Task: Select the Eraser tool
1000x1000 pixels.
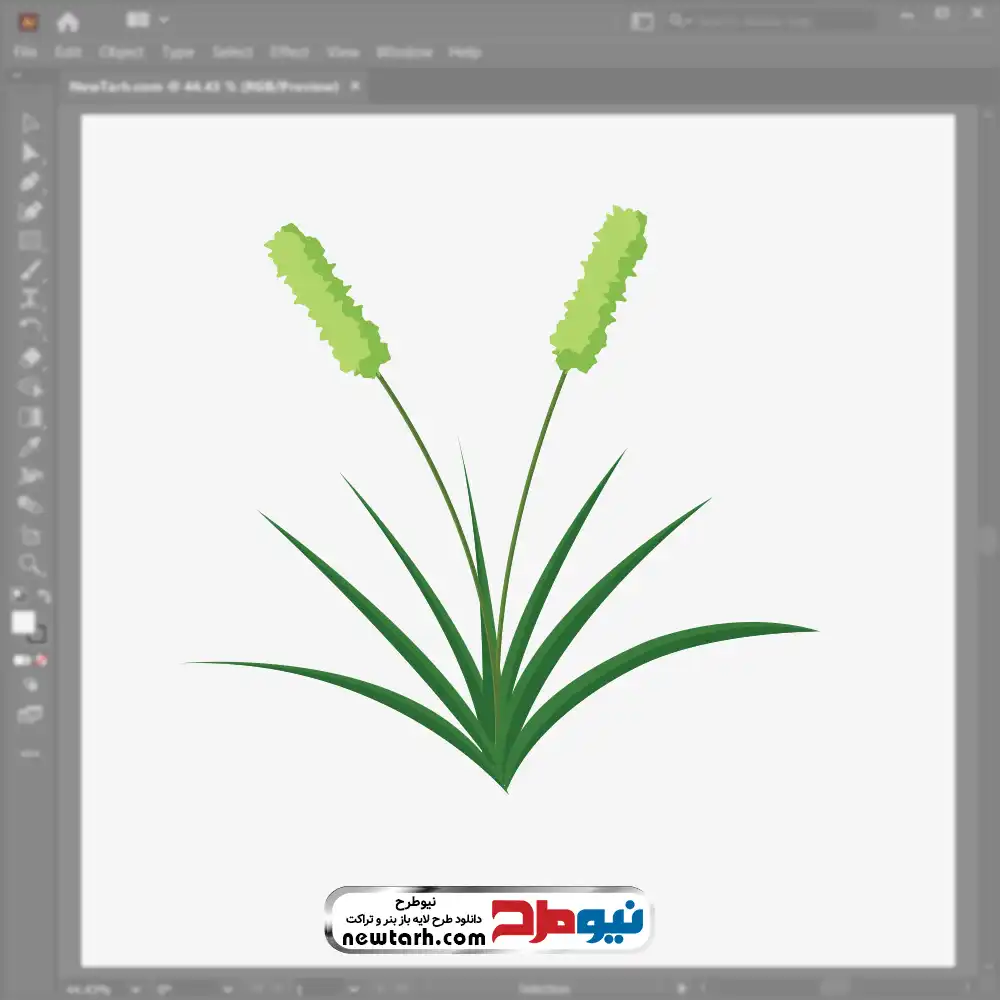Action: 29,357
